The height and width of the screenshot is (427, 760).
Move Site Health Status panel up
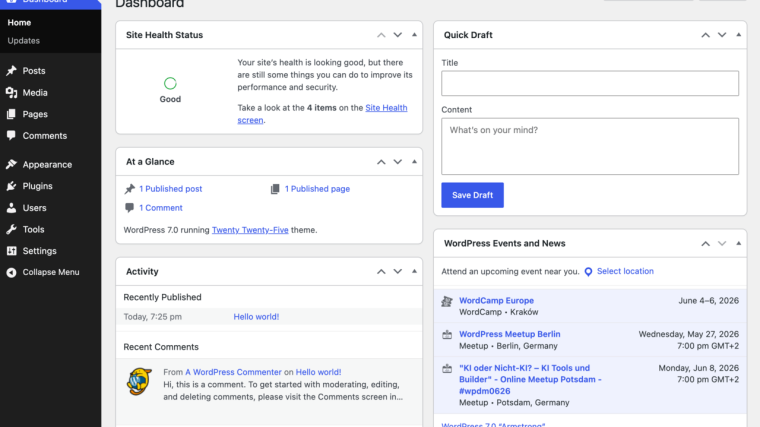point(381,35)
